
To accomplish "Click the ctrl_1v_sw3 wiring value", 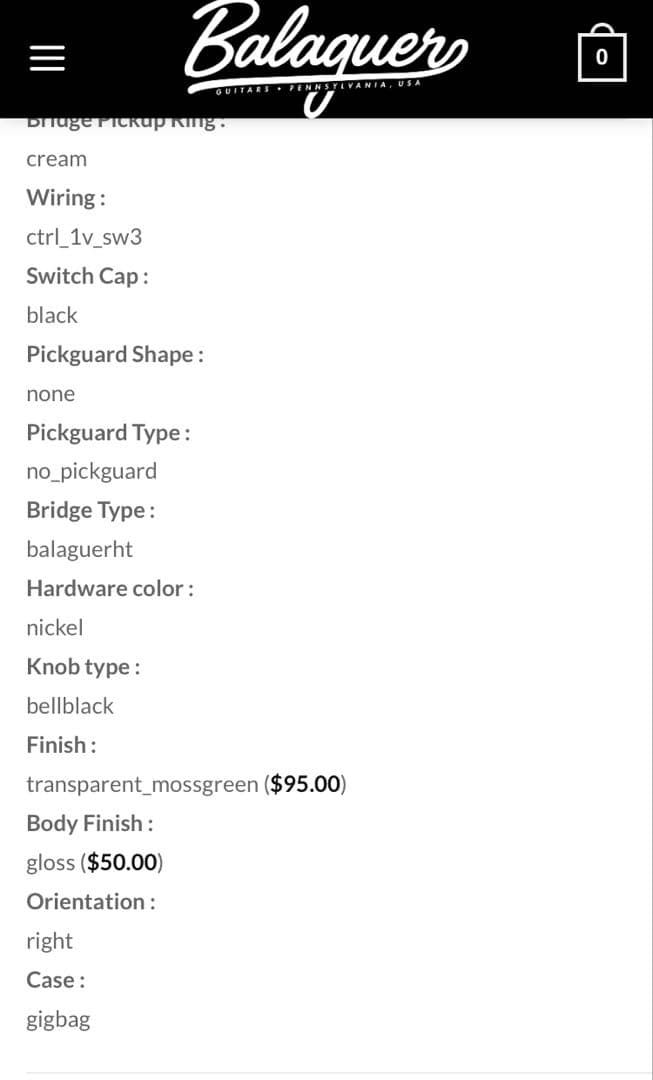I will coord(84,237).
